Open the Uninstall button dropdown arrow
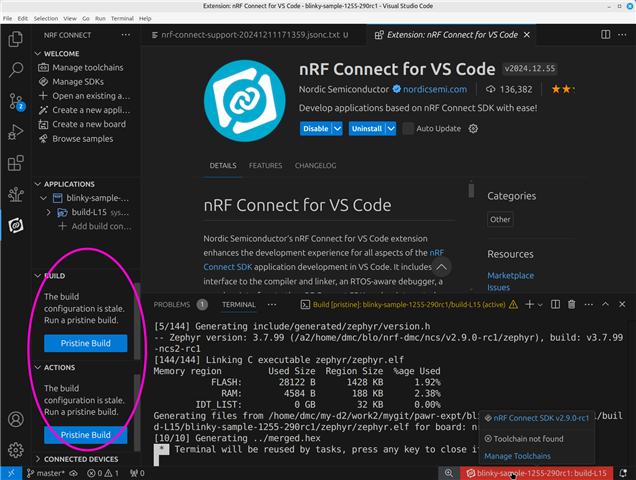The width and height of the screenshot is (636, 480). [391, 129]
